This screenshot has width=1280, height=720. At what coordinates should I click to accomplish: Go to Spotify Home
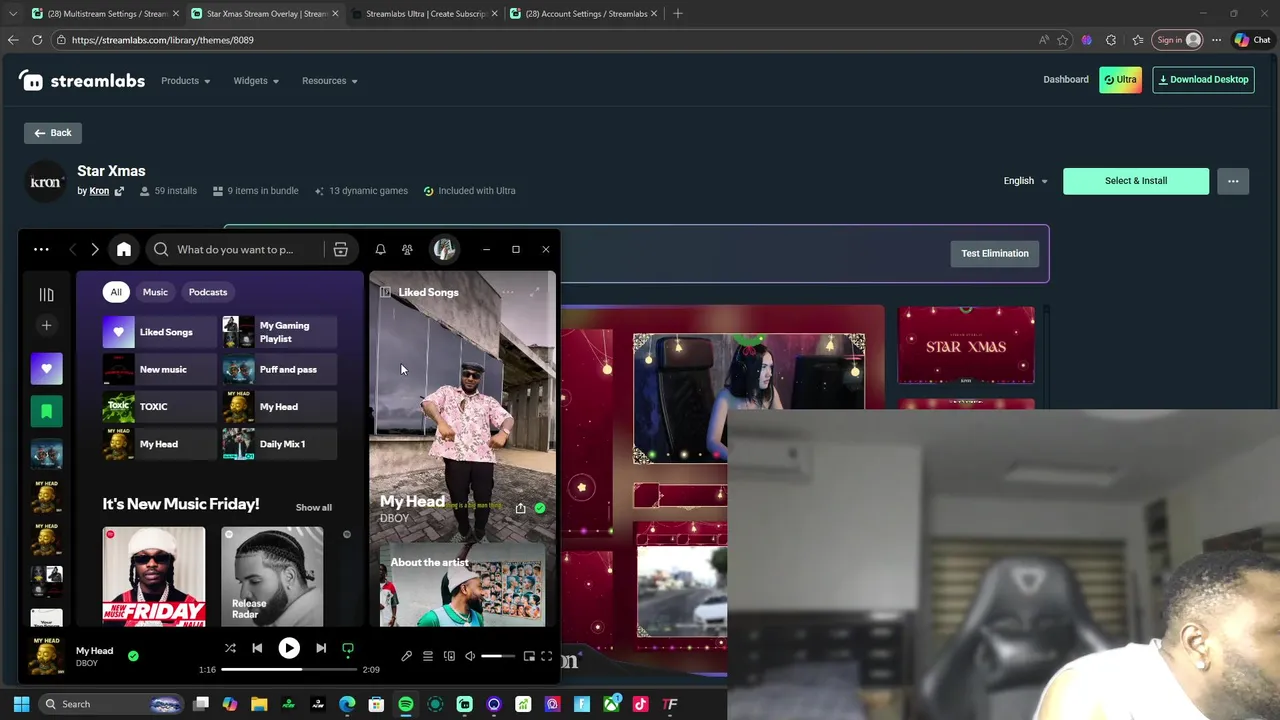(x=124, y=249)
